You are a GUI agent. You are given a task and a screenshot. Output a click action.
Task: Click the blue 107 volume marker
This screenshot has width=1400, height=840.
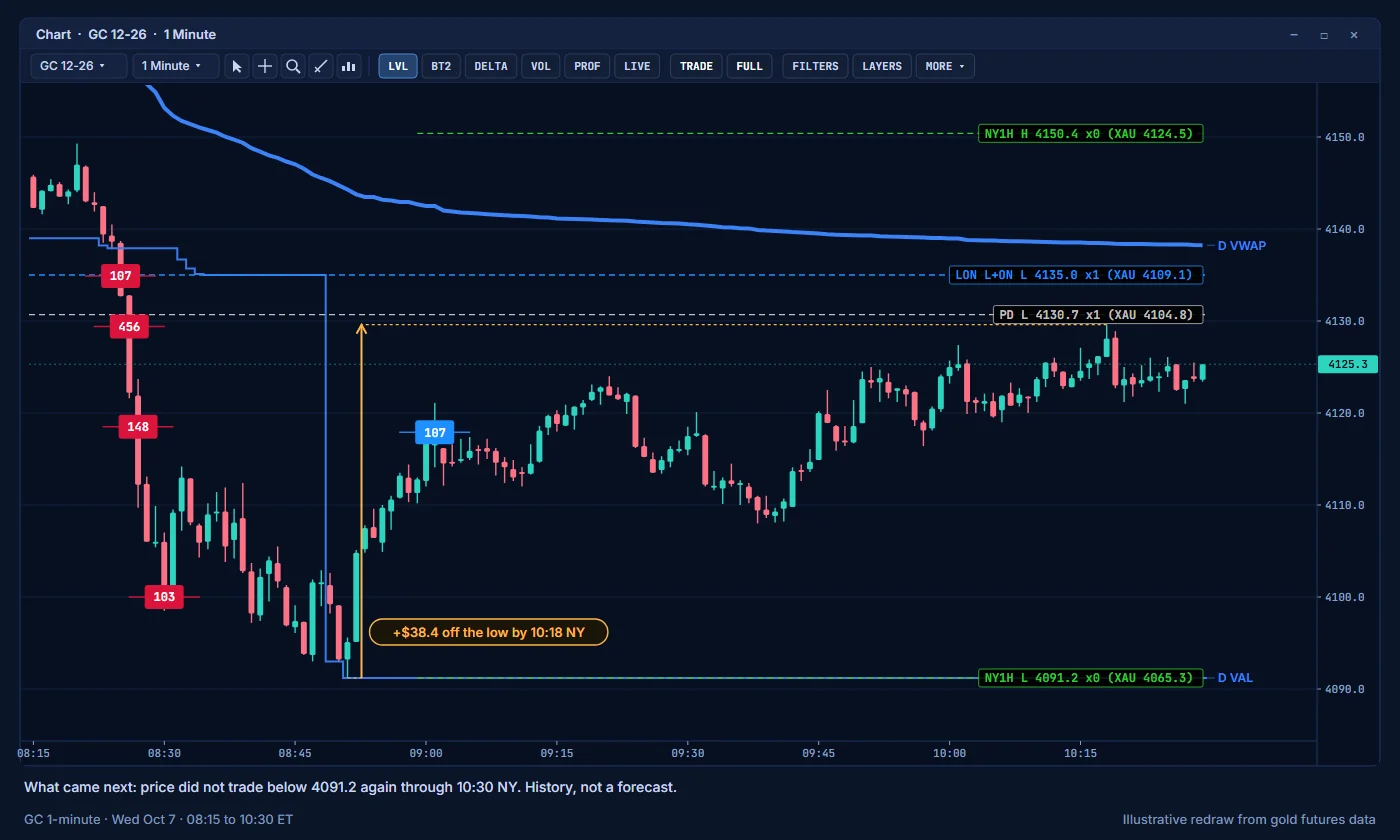434,433
